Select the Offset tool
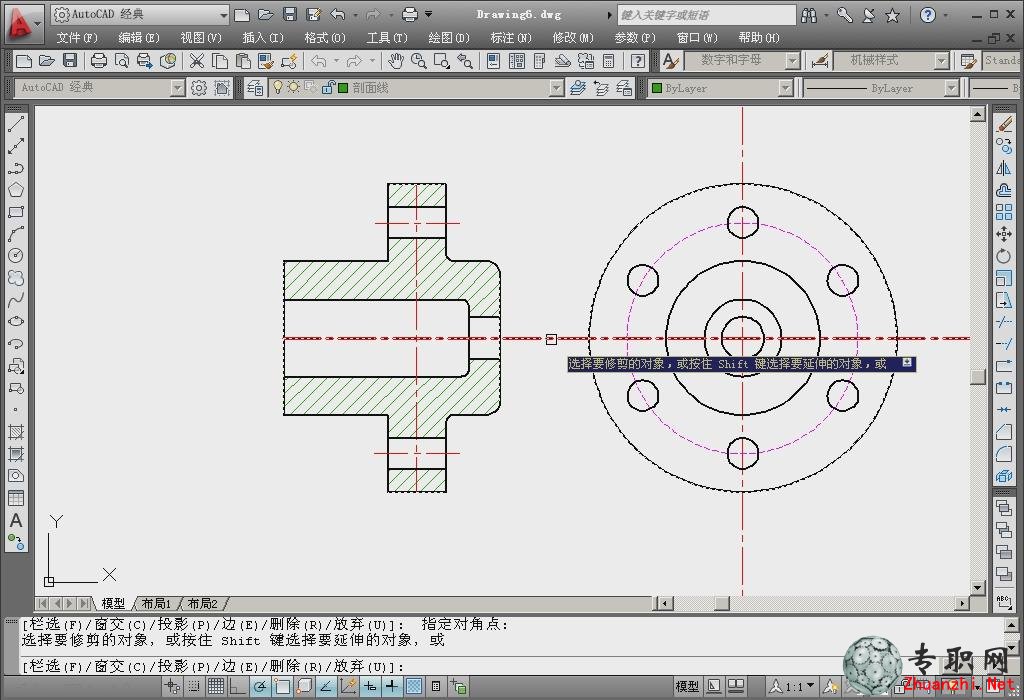Screen dimensions: 1024x700 (1004, 190)
